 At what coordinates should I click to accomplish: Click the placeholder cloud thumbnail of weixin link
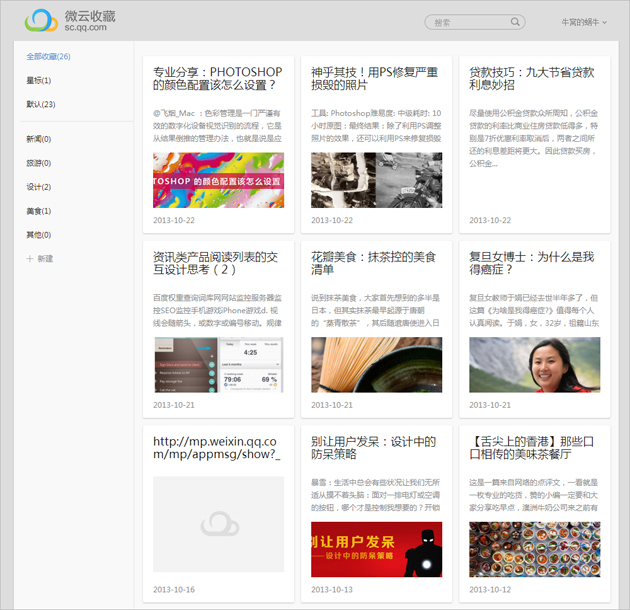pos(218,523)
